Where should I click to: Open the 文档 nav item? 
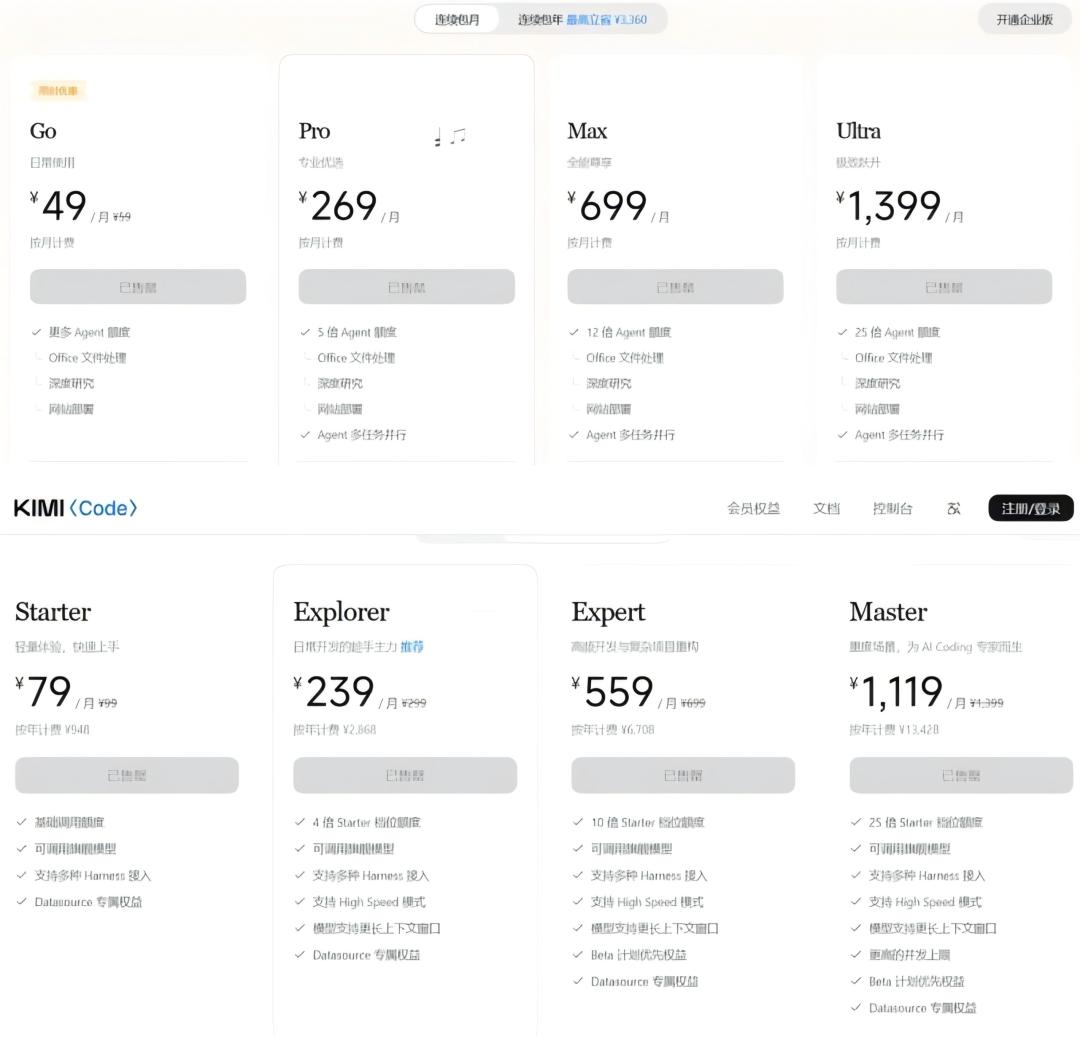(x=827, y=508)
